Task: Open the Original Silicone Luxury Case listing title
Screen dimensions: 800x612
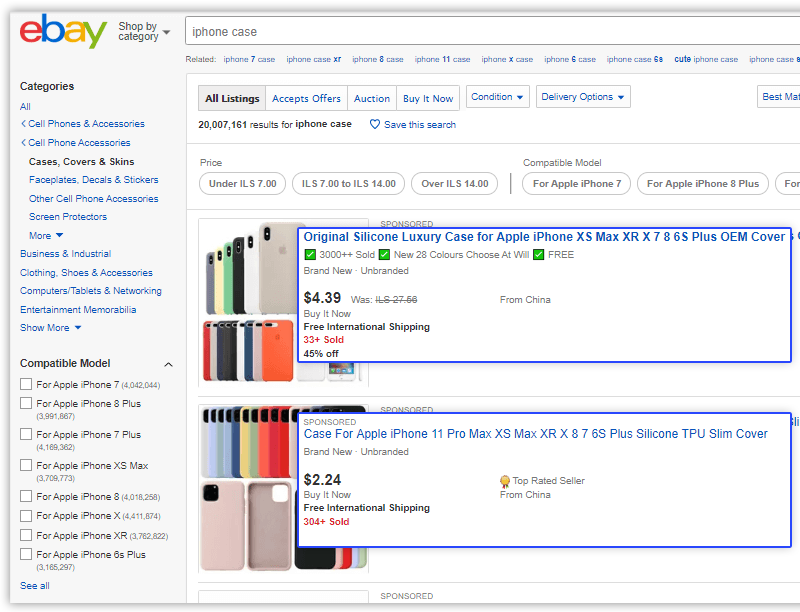Action: point(544,237)
